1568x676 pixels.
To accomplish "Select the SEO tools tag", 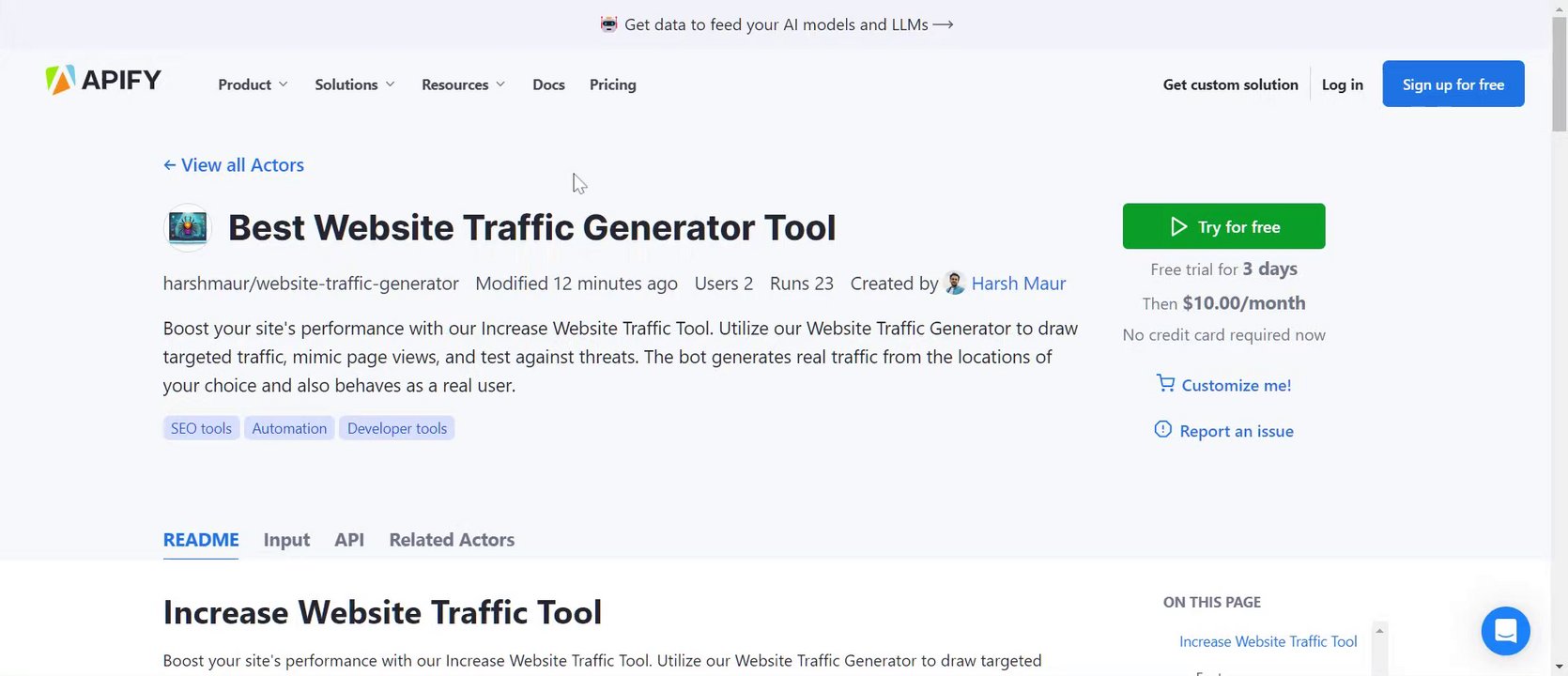I will tap(201, 428).
